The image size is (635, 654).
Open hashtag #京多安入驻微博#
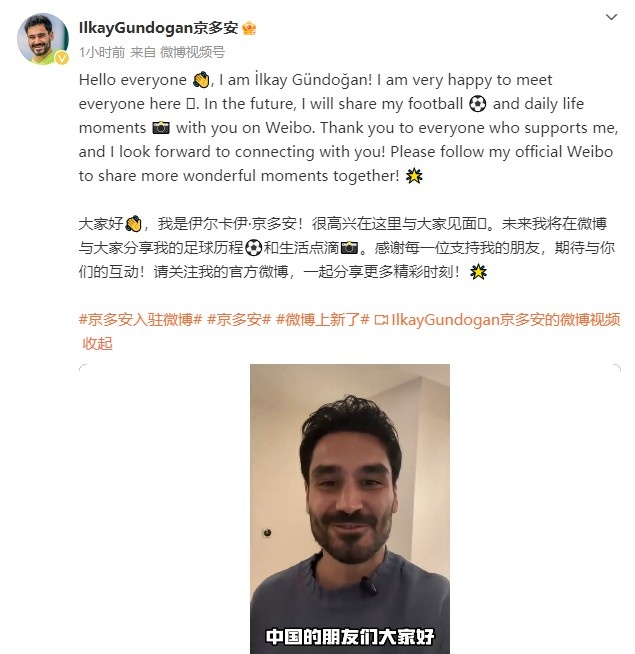[140, 319]
